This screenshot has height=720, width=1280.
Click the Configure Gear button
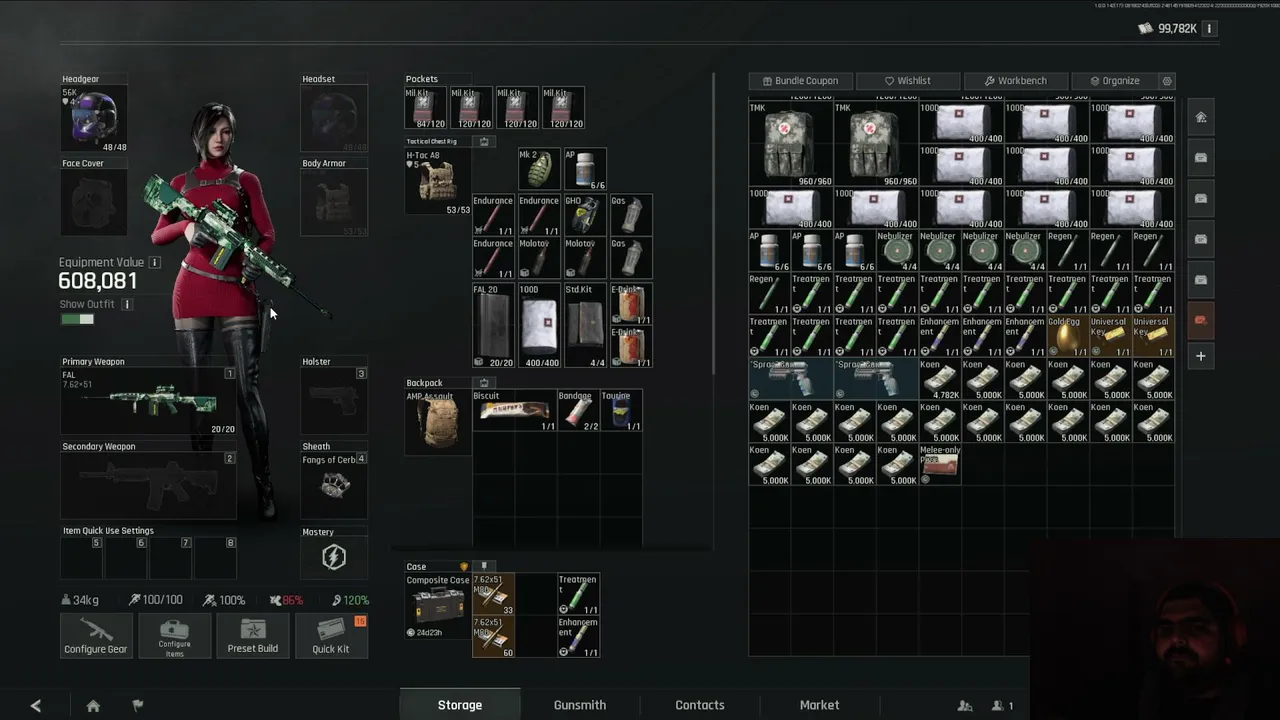pos(96,635)
